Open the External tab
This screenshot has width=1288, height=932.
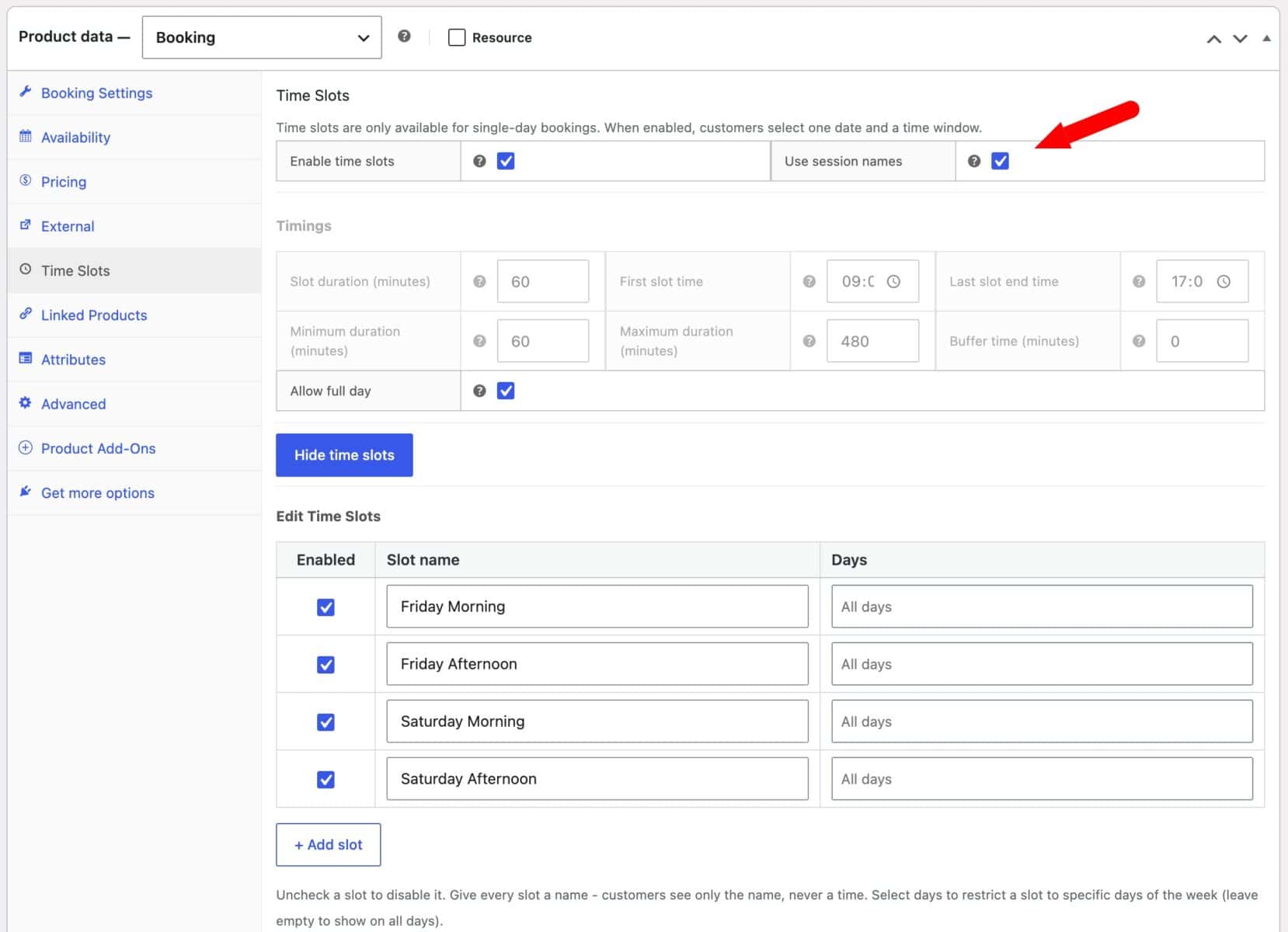(x=134, y=226)
